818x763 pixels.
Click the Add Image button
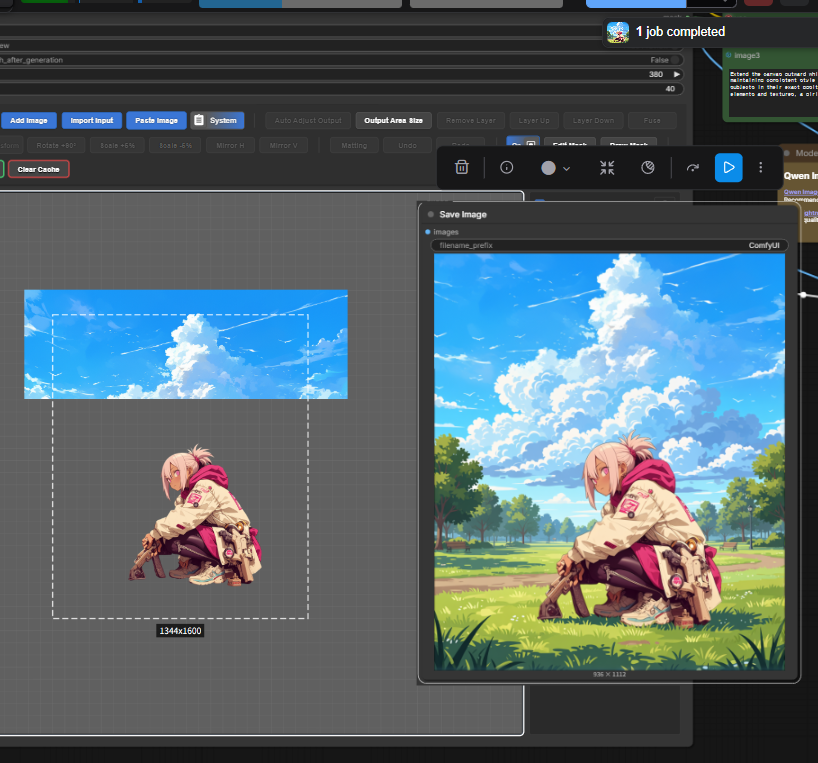[x=29, y=120]
